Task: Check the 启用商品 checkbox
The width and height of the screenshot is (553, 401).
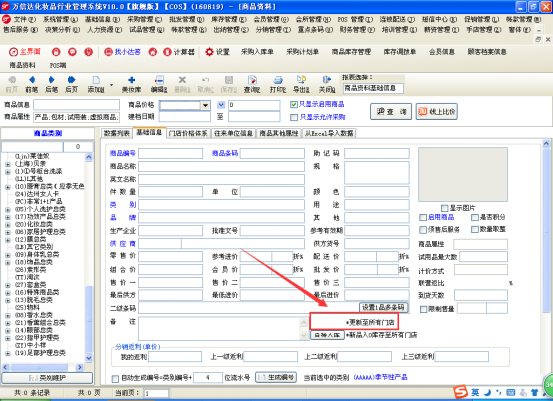Action: pos(423,217)
